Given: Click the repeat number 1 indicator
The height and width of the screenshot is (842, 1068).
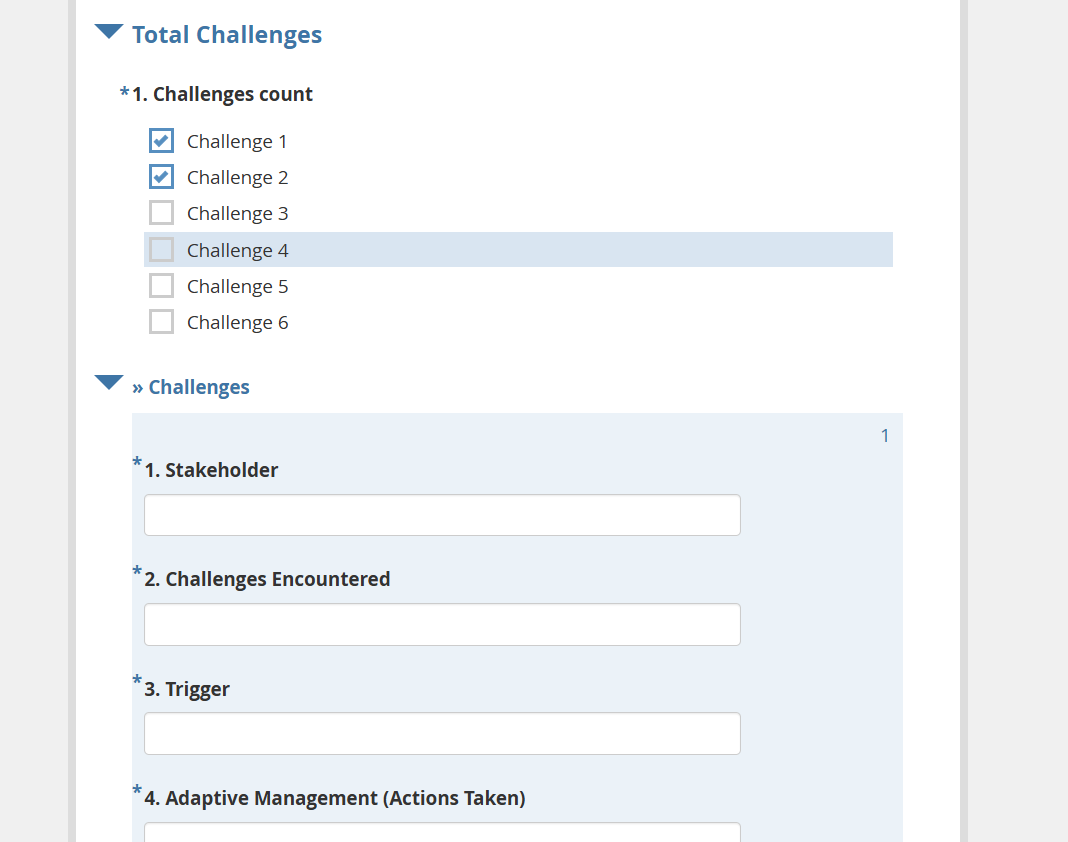Looking at the screenshot, I should click(884, 436).
